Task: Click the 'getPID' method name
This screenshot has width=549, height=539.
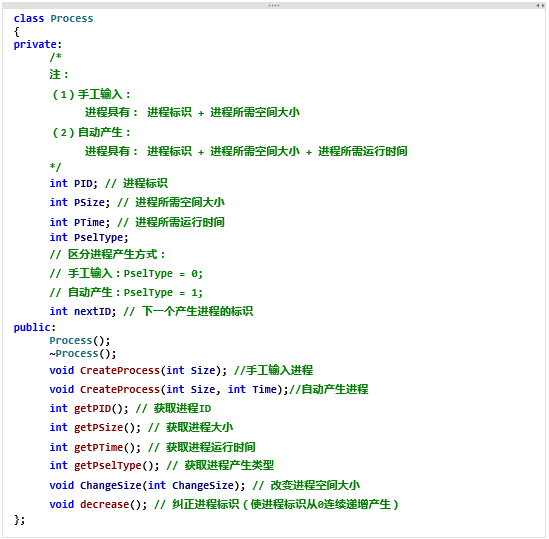Action: coord(92,408)
